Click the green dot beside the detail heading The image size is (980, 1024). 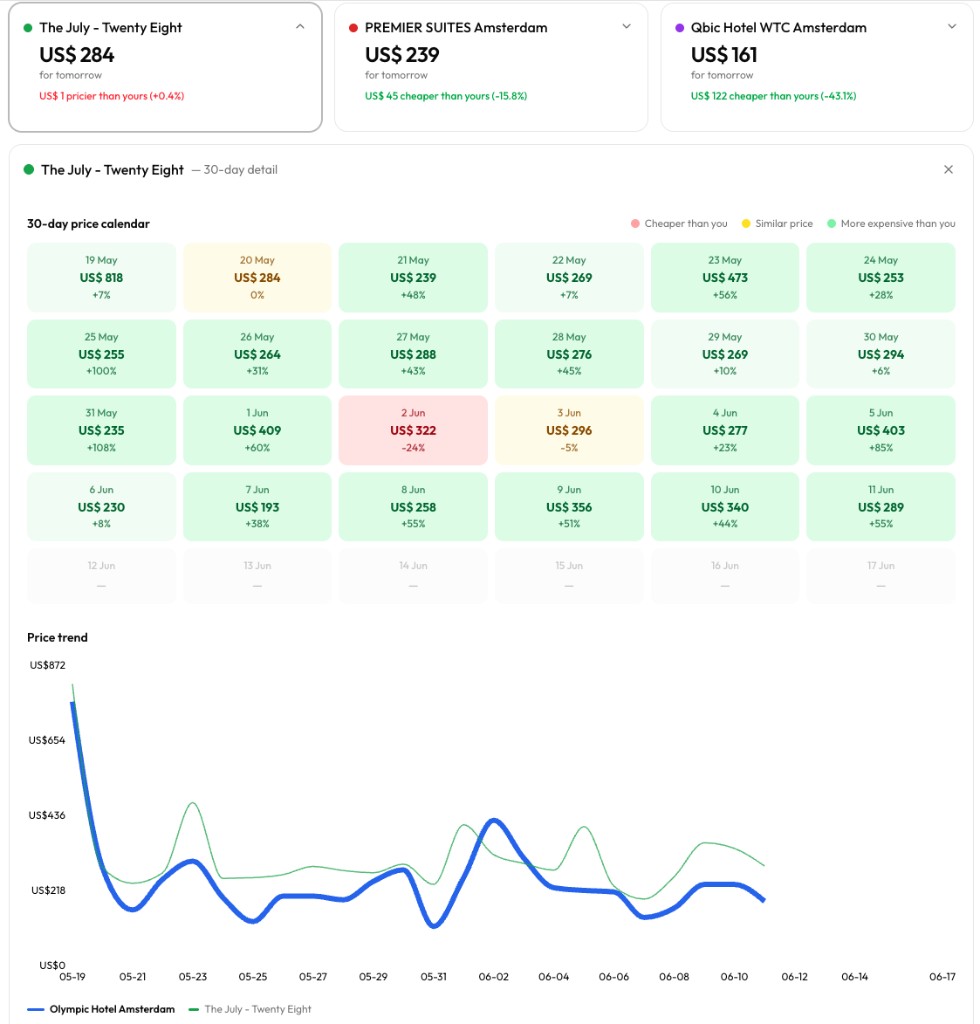pyautogui.click(x=29, y=170)
